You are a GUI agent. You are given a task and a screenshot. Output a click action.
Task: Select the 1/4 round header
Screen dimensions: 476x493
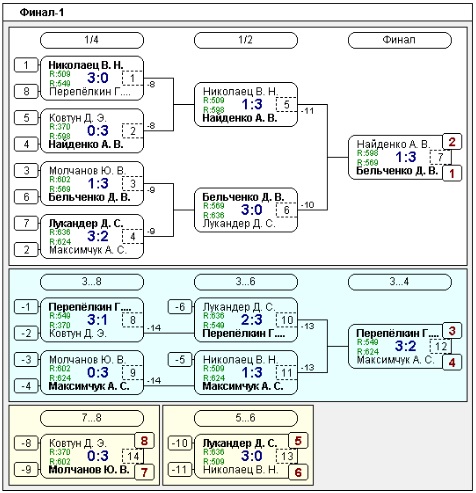(x=92, y=40)
